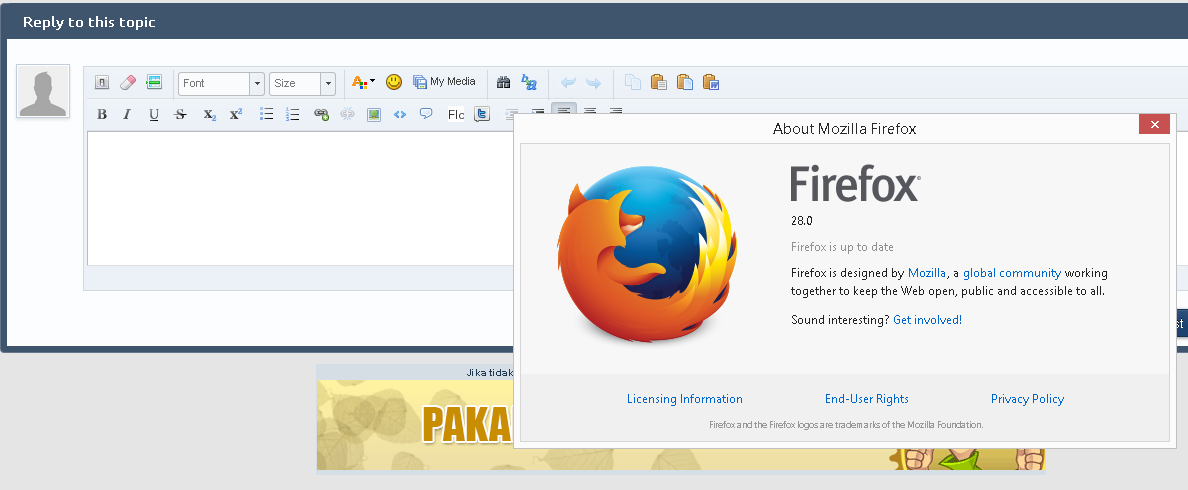Open End-User Rights link
The width and height of the screenshot is (1188, 490).
[x=867, y=398]
